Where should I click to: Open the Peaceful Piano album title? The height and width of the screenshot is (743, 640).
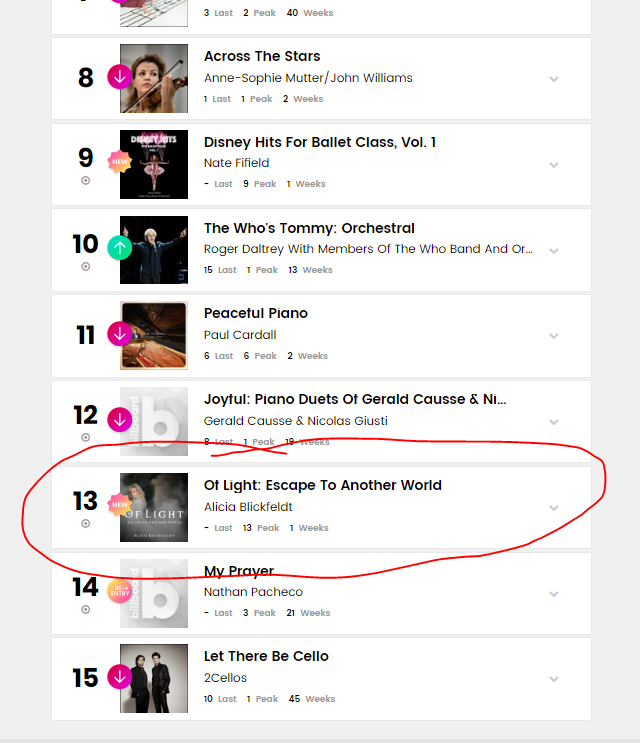coord(256,313)
